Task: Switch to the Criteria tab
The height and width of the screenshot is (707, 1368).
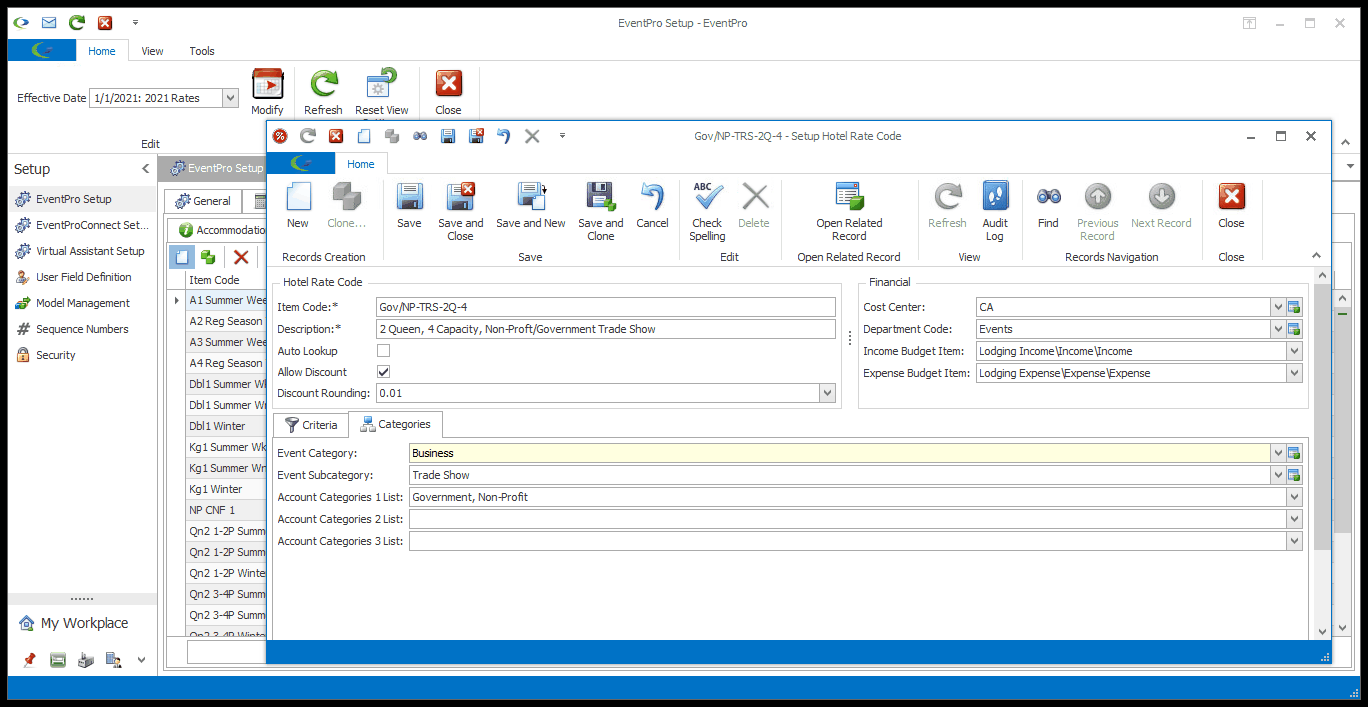Action: (311, 425)
